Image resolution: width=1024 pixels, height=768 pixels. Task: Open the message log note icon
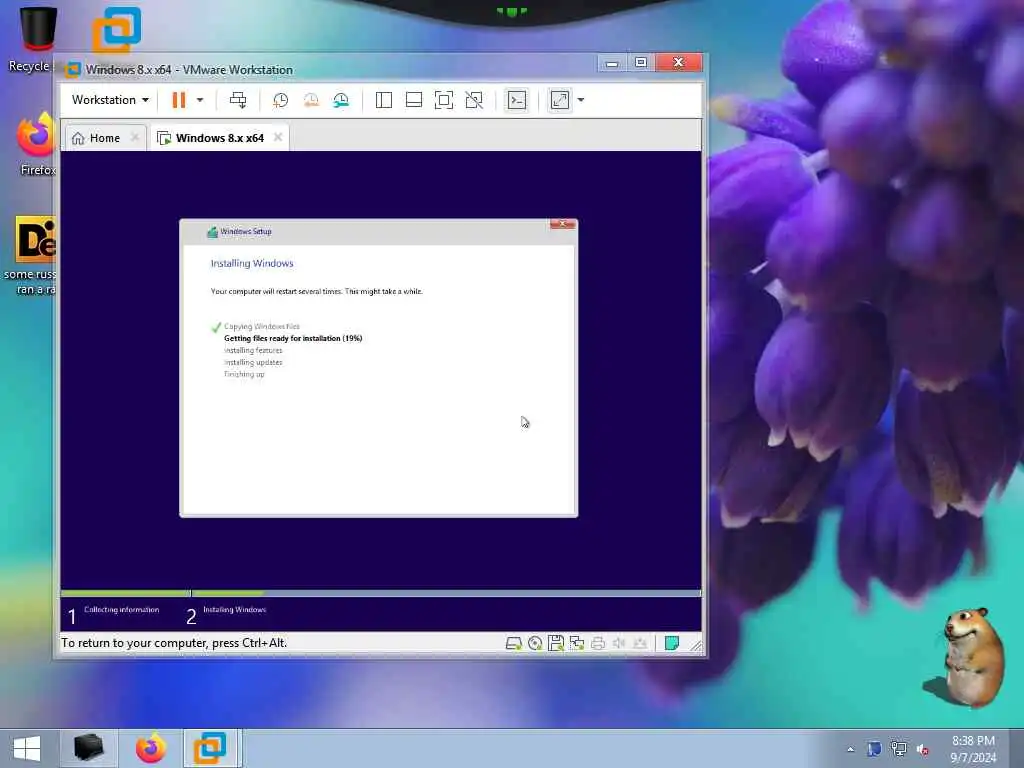[x=671, y=643]
